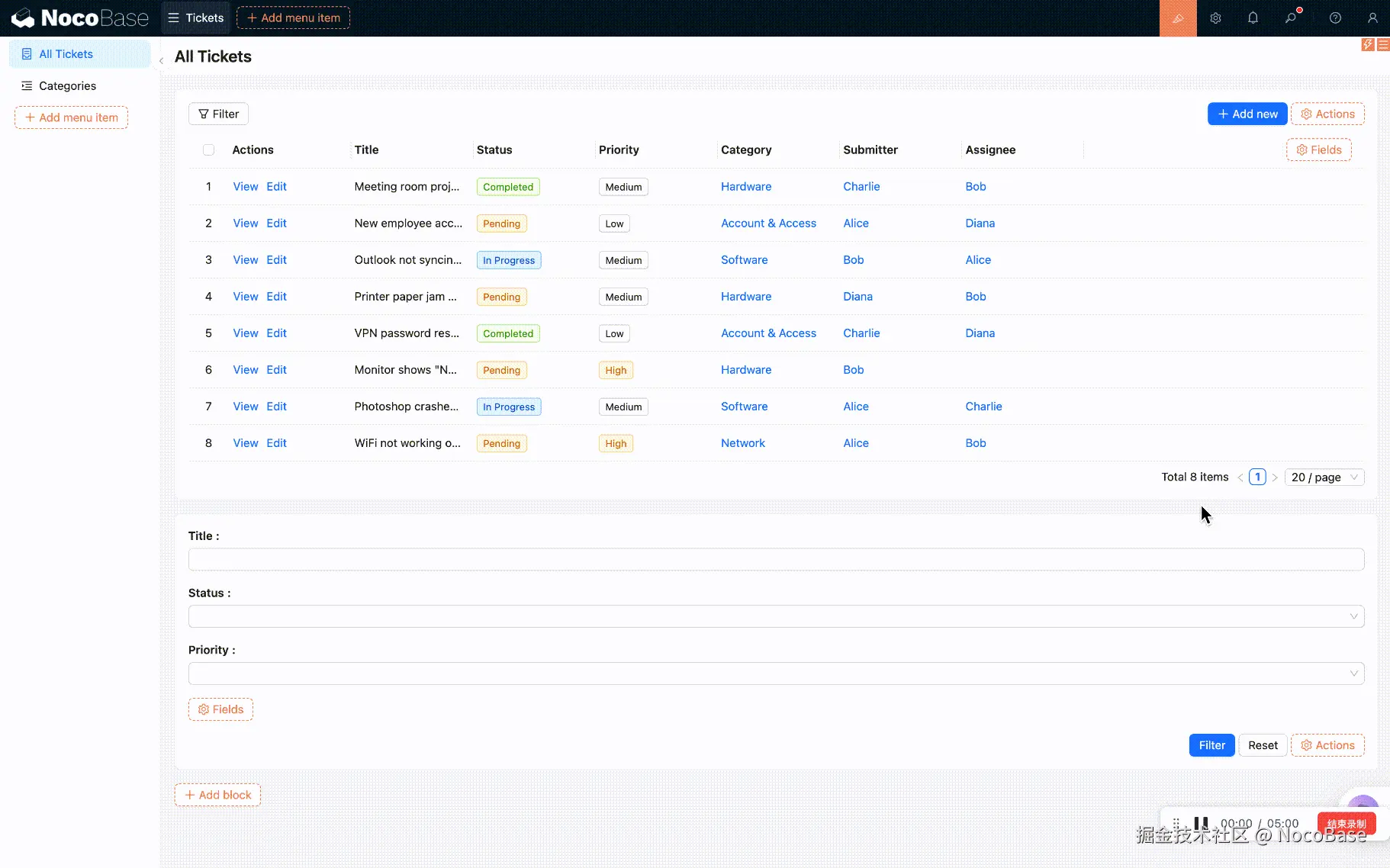Click the Submitter column header
This screenshot has height=868, width=1390.
(x=870, y=150)
